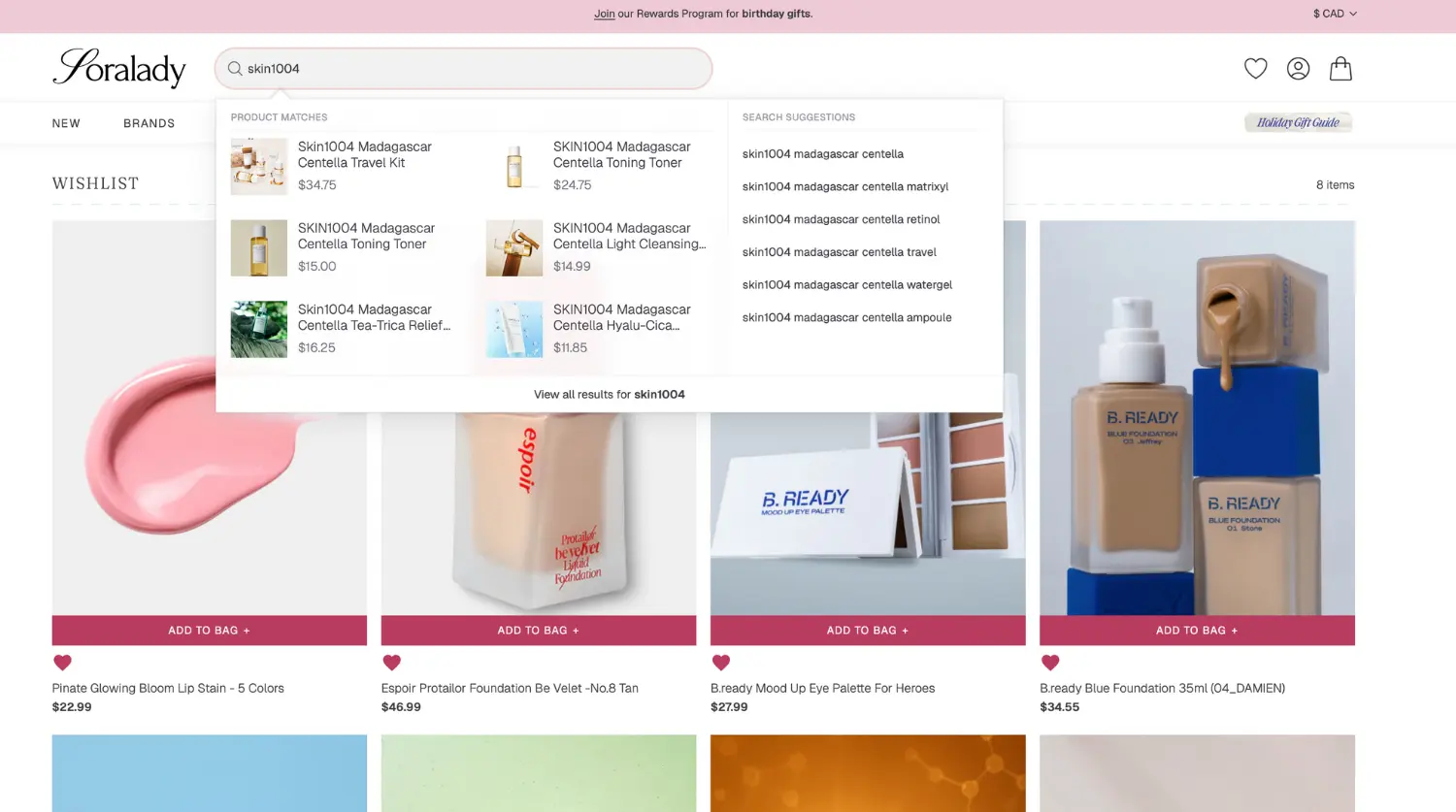Open Centella Hyalu-Cica product thumbnail
1456x812 pixels.
(514, 329)
